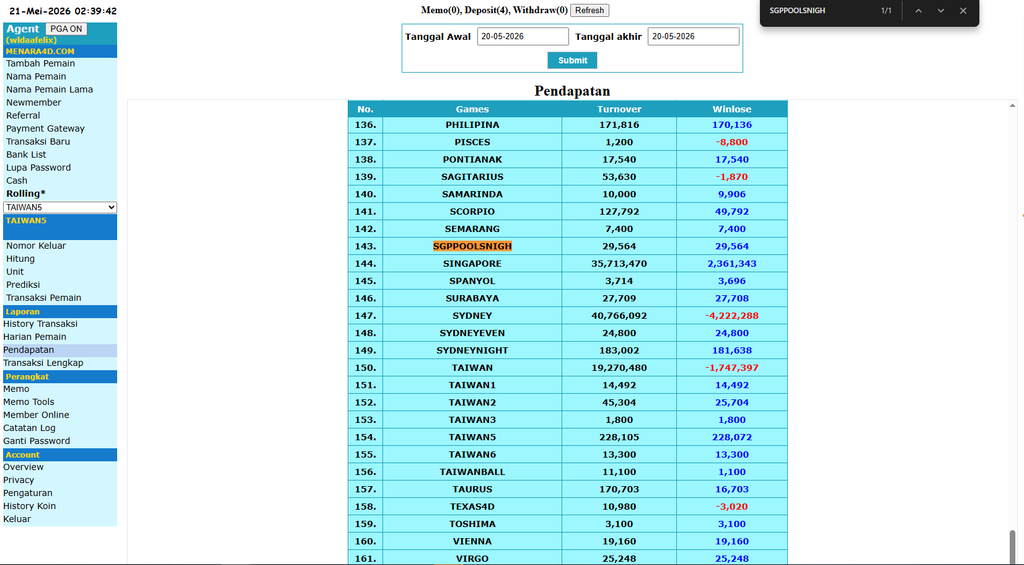Open Bank List link
The height and width of the screenshot is (565, 1024).
pyautogui.click(x=26, y=155)
